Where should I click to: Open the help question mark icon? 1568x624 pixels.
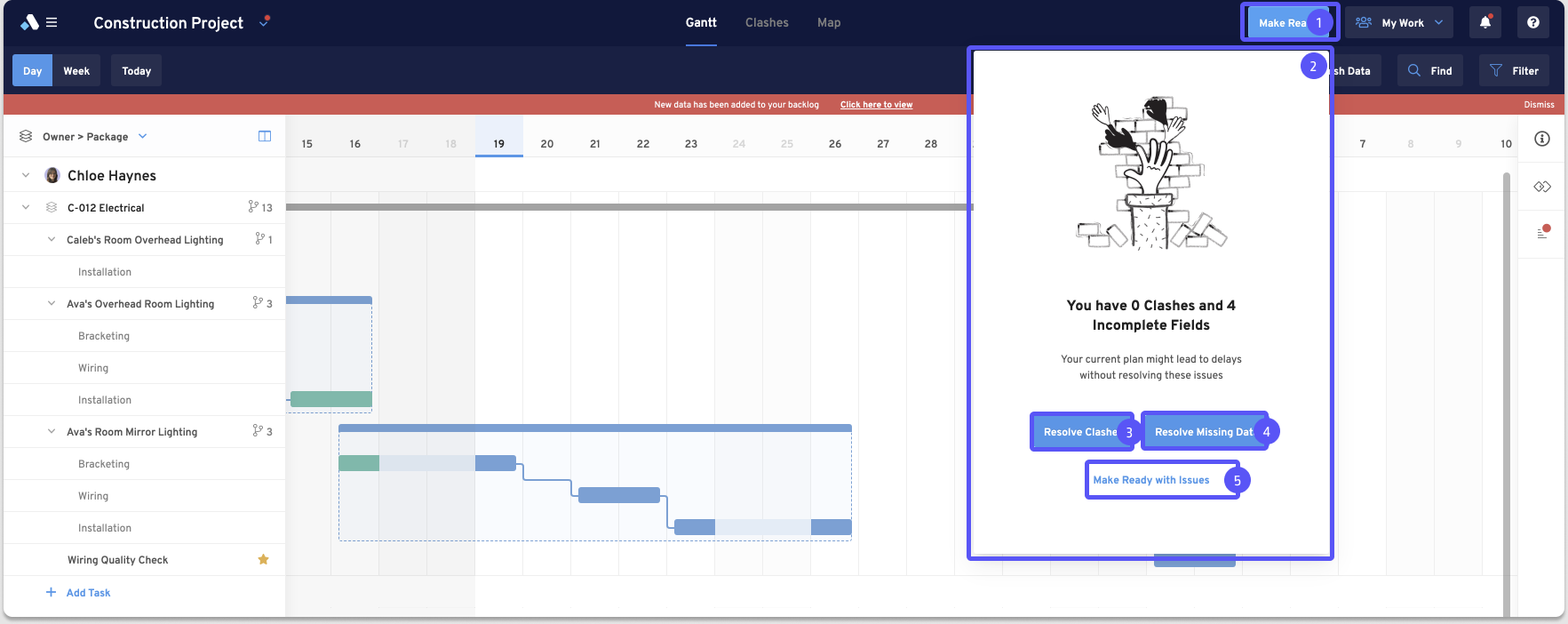coord(1533,22)
